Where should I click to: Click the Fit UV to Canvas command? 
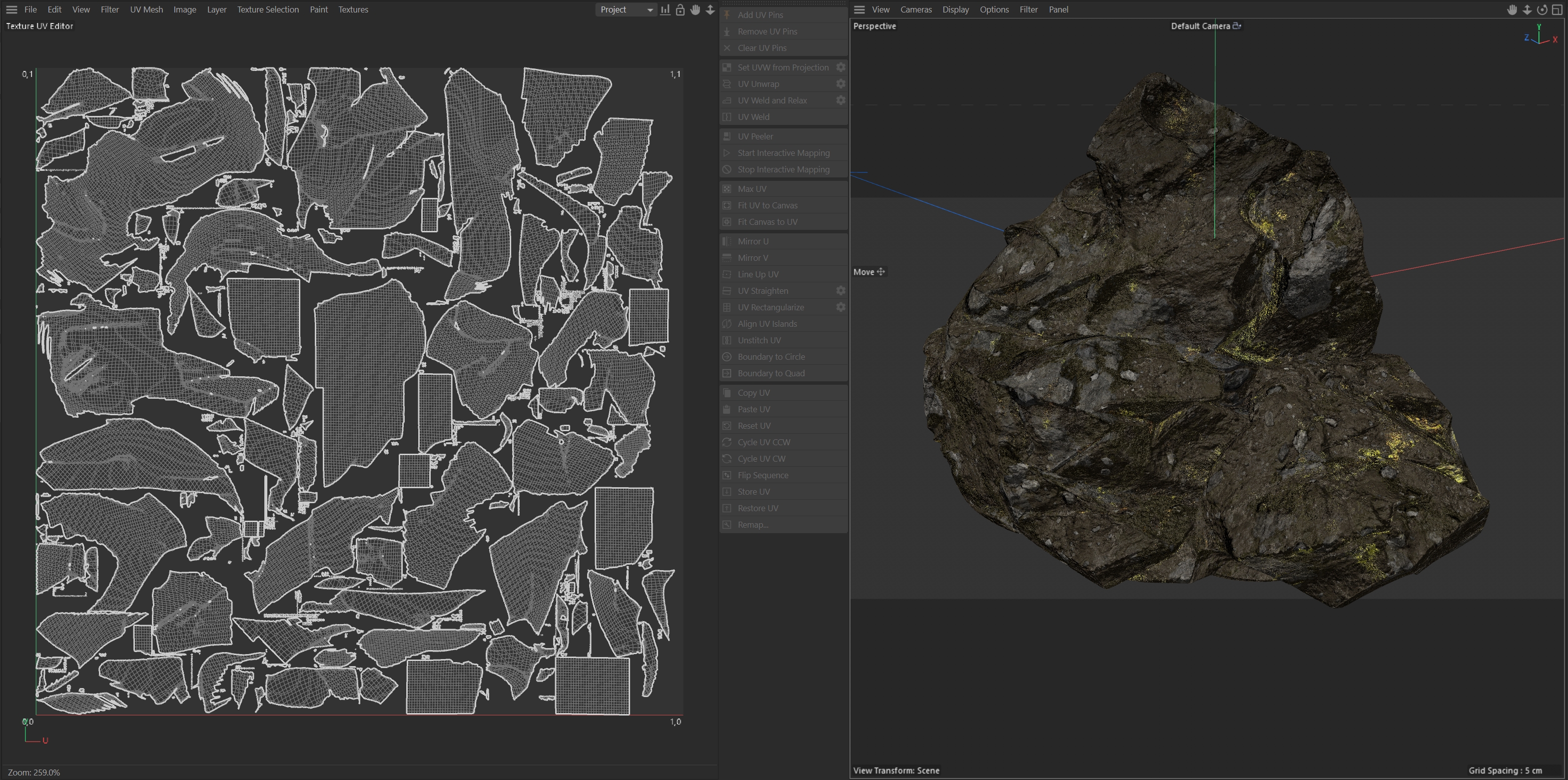767,206
